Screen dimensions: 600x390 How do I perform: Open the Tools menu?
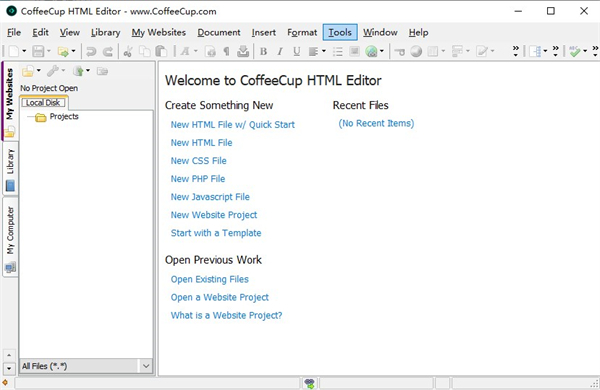[x=340, y=33]
